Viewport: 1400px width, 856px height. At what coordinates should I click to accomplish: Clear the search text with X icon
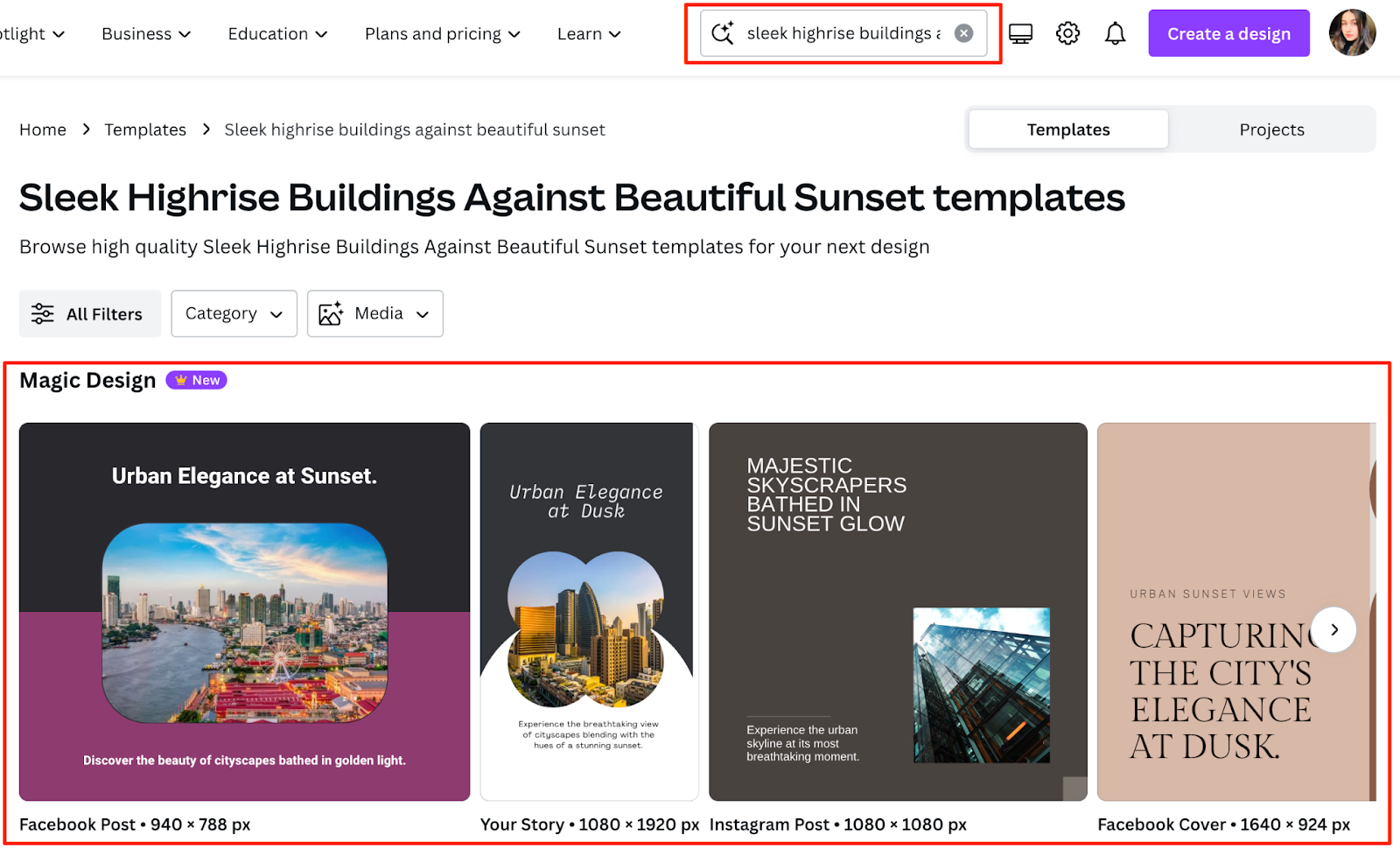coord(963,33)
